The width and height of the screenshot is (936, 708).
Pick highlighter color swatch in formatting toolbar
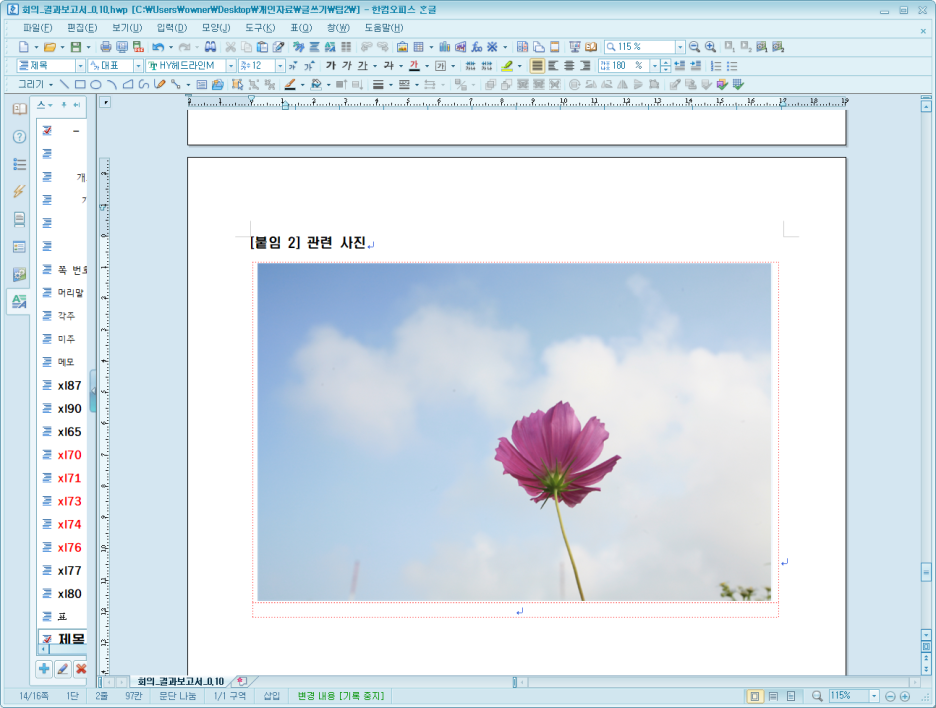point(507,66)
